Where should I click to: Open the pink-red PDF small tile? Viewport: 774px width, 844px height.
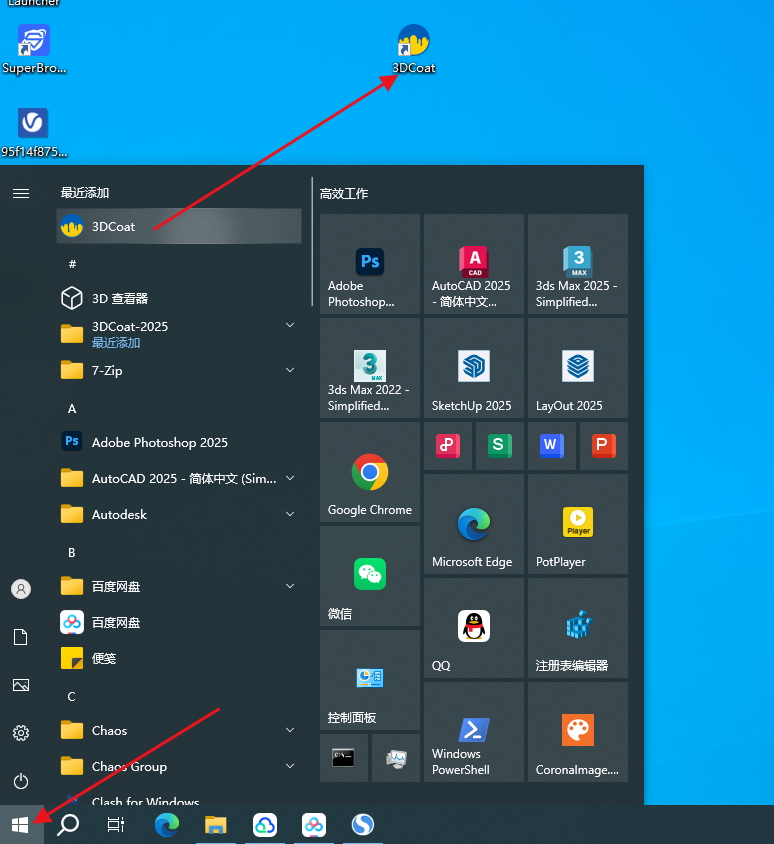pos(448,446)
